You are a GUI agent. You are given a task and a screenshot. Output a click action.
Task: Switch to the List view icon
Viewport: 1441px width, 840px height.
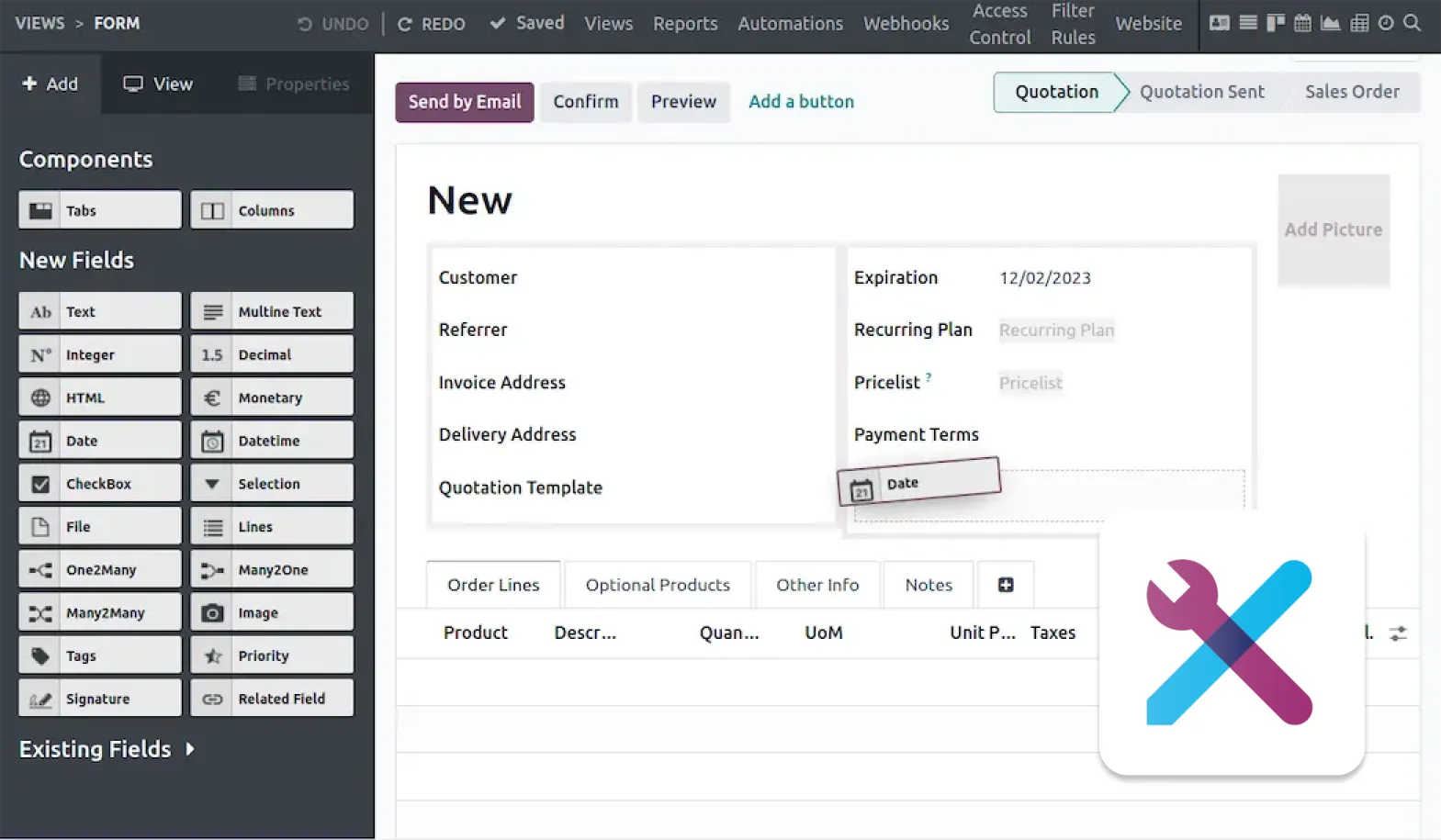(1248, 23)
